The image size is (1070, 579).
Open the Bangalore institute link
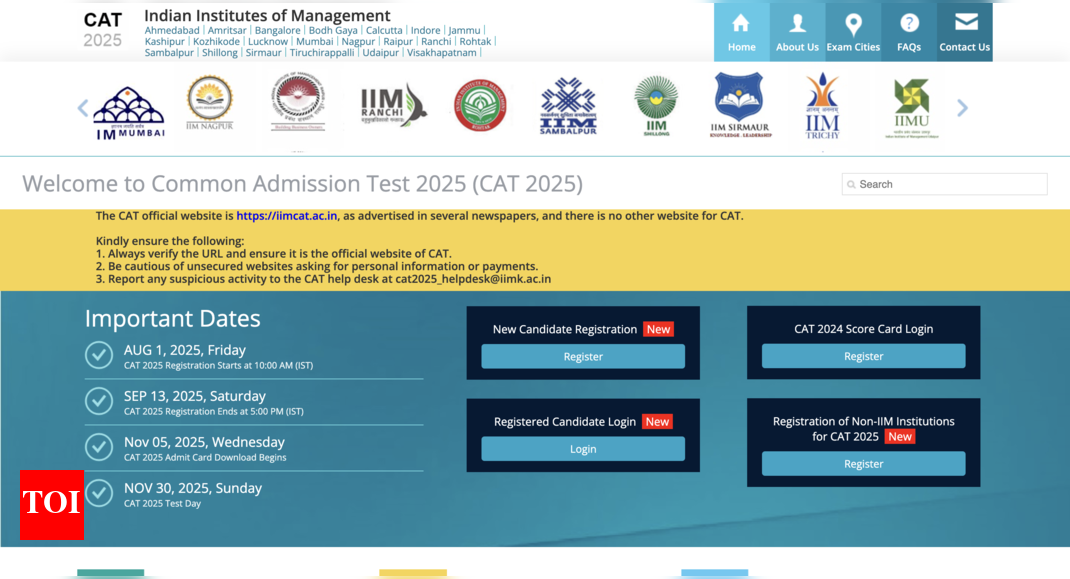pos(278,30)
